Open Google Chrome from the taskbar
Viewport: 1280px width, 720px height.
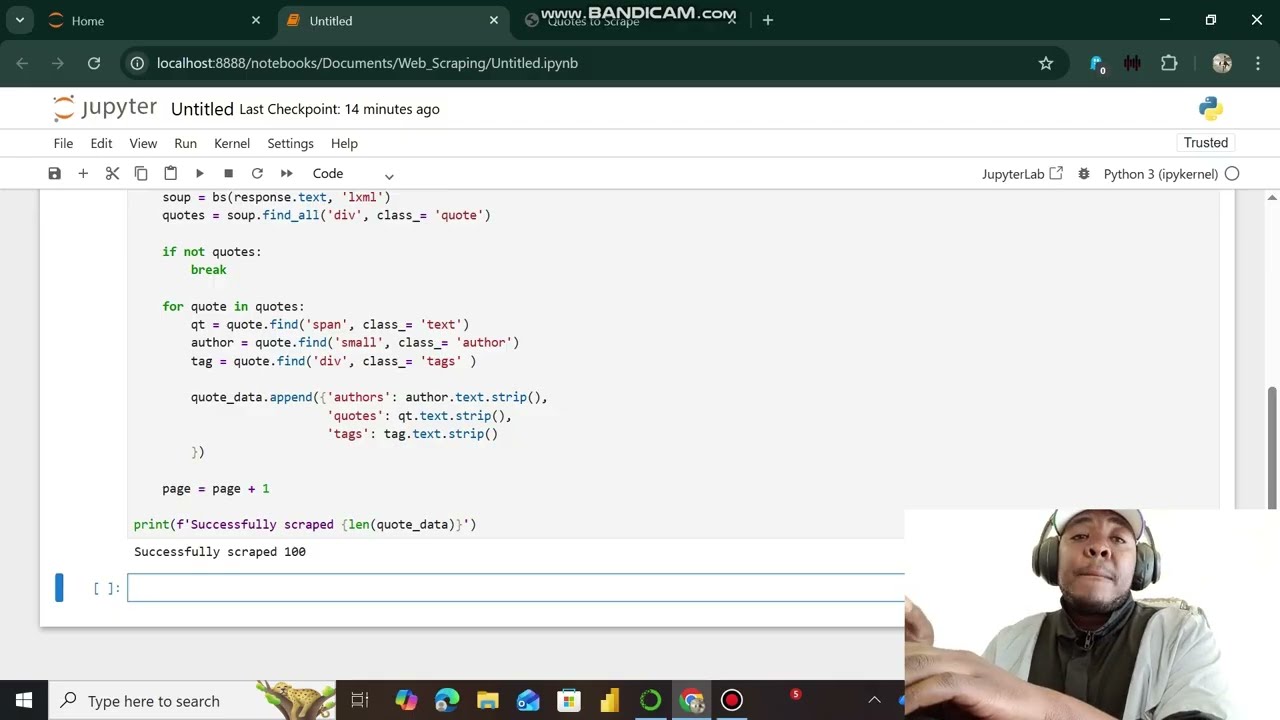692,701
